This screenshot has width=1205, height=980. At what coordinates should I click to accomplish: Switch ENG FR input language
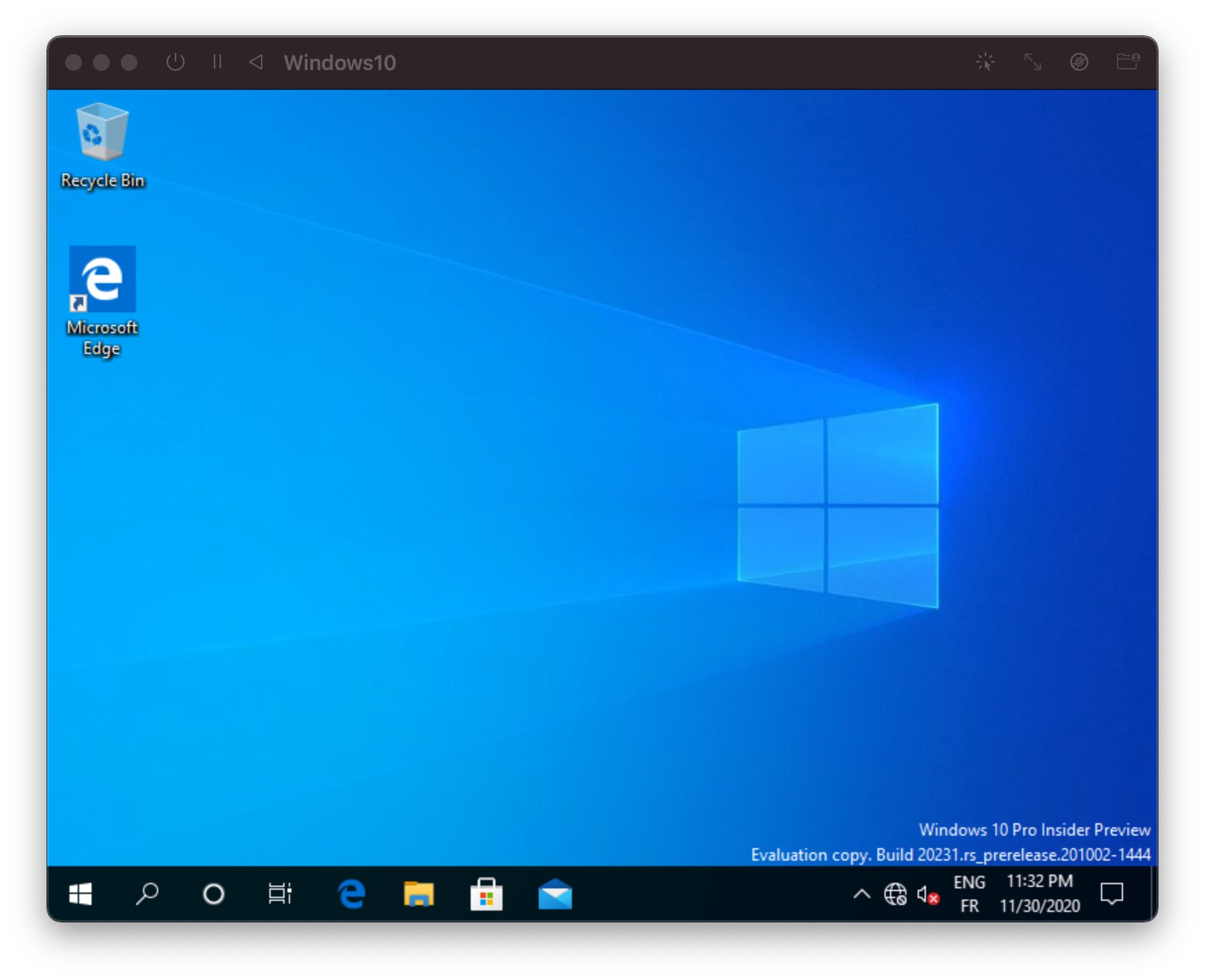pos(969,894)
